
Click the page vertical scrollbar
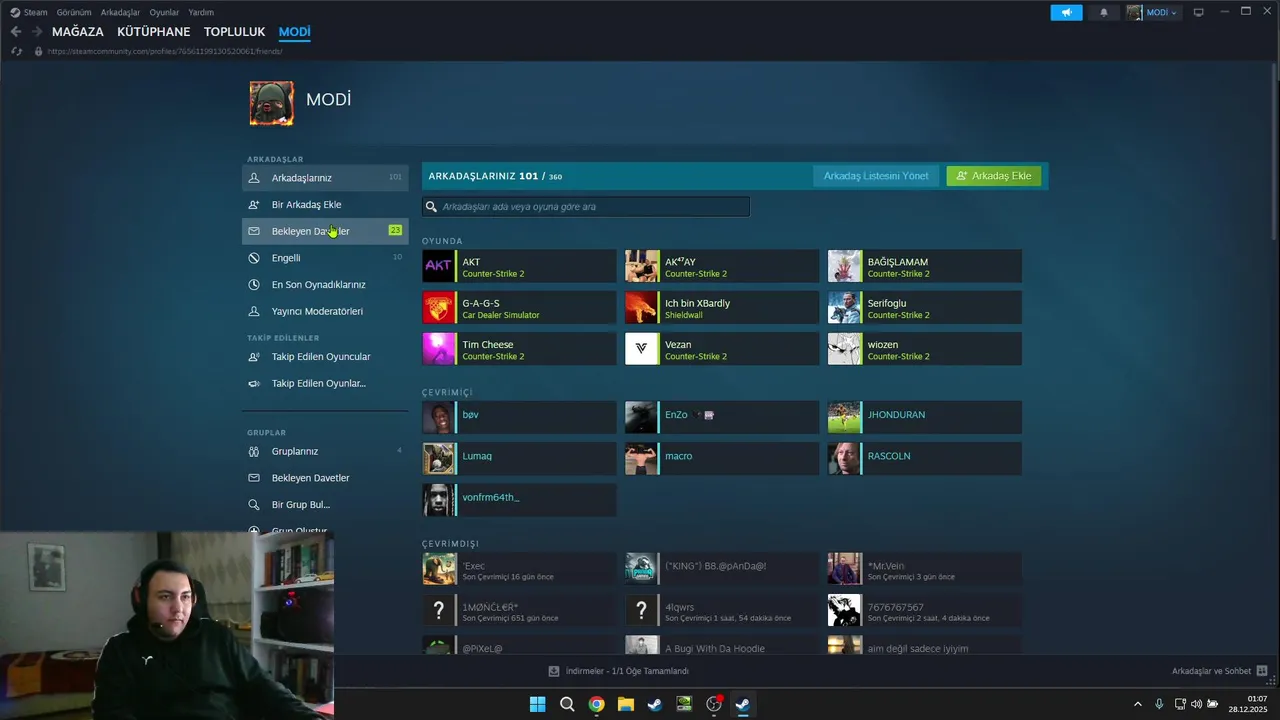point(1273,150)
